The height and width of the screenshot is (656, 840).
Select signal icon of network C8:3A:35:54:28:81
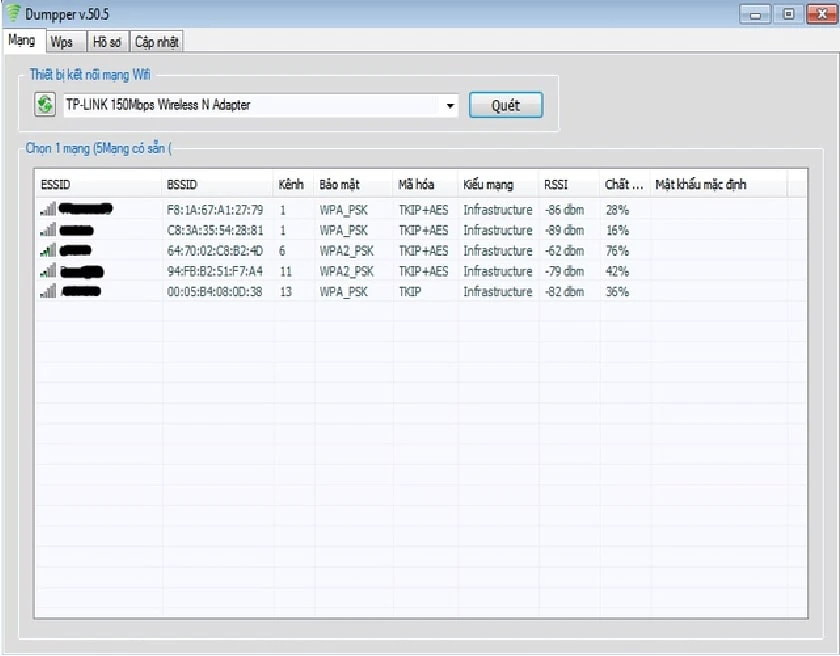(48, 230)
